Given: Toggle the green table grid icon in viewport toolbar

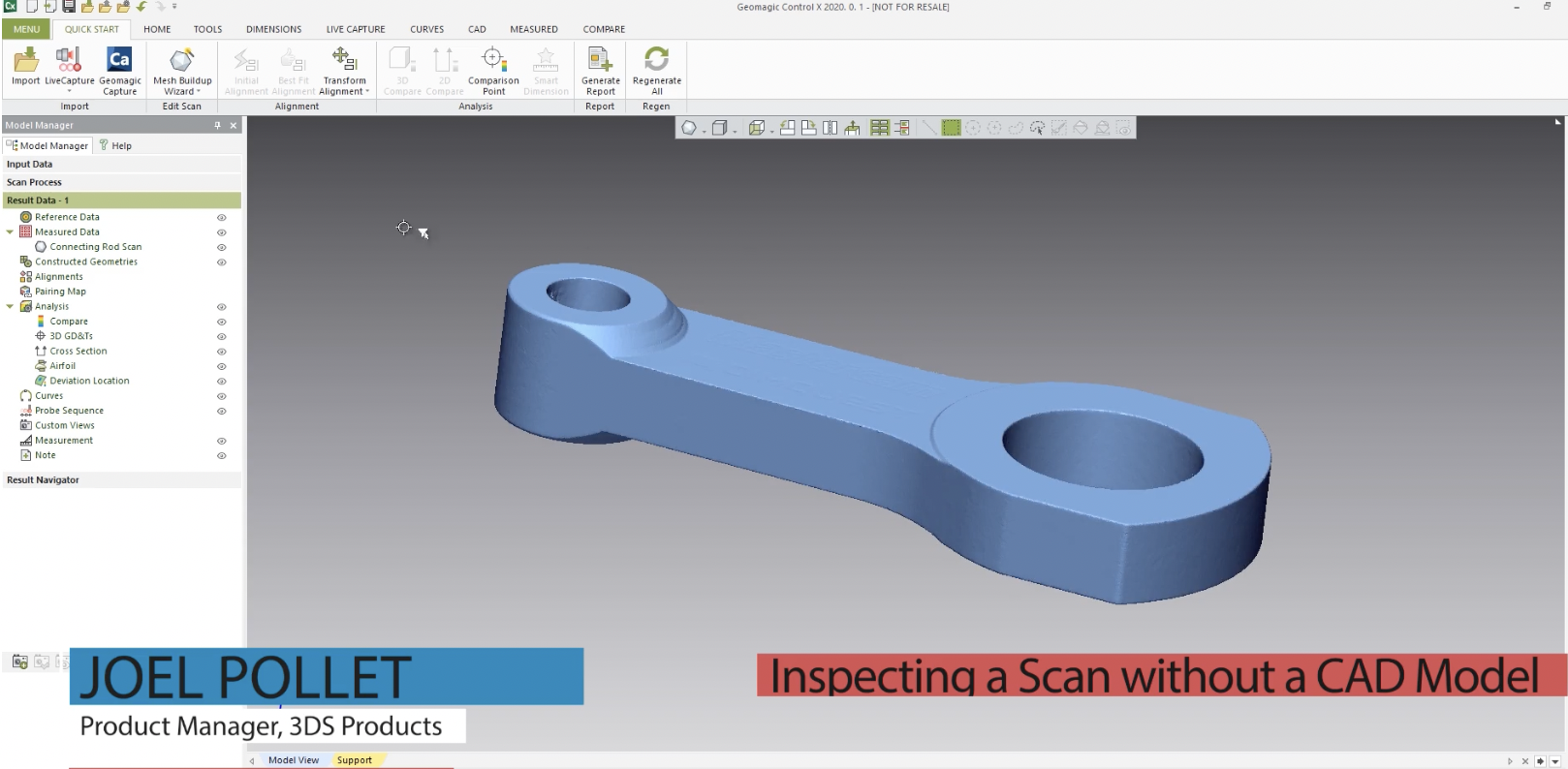Looking at the screenshot, I should point(880,128).
